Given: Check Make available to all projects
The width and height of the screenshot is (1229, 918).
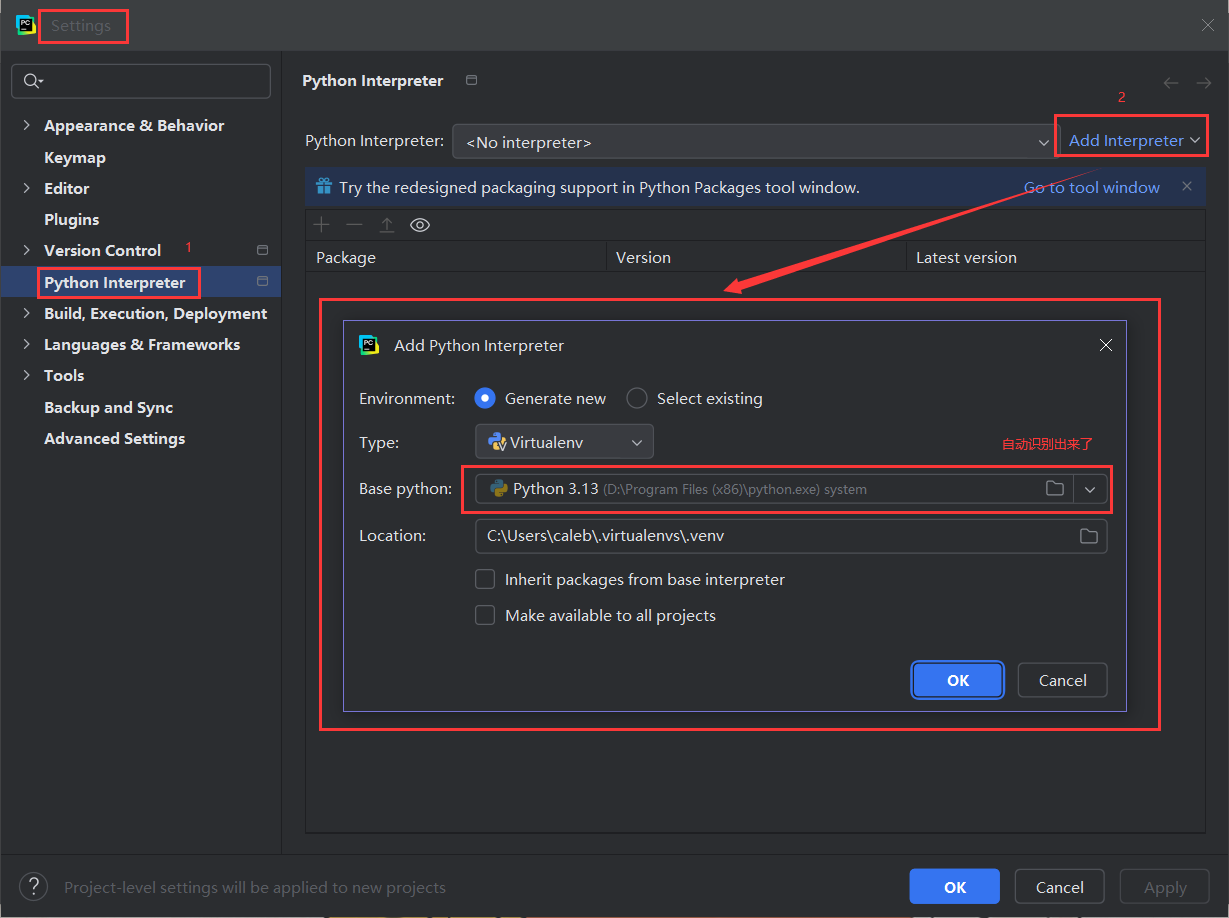Looking at the screenshot, I should (x=485, y=615).
